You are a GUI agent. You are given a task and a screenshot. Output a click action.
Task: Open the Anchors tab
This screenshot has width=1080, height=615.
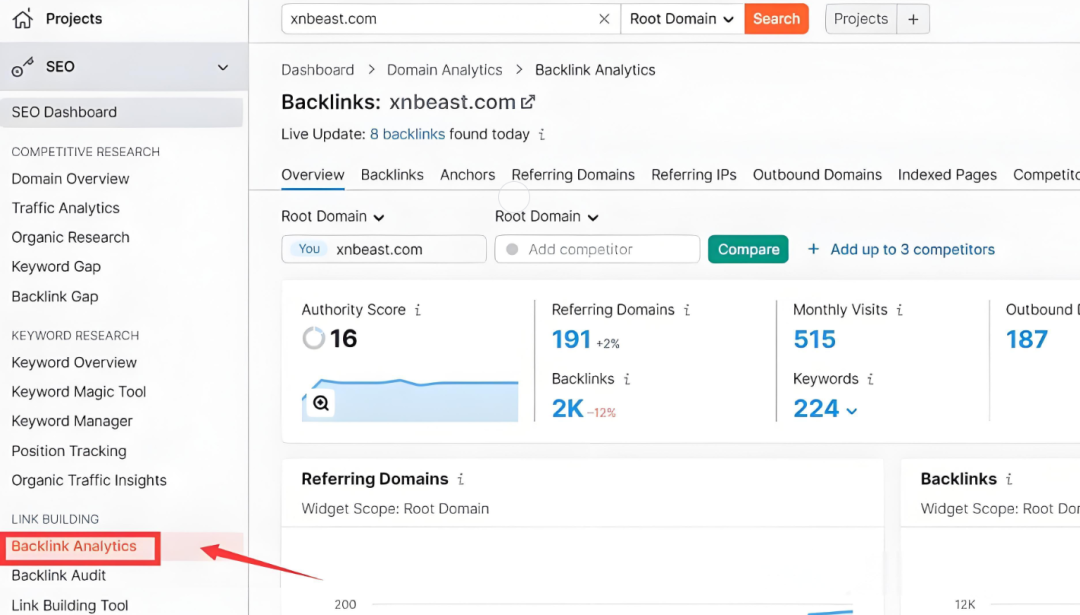[468, 175]
